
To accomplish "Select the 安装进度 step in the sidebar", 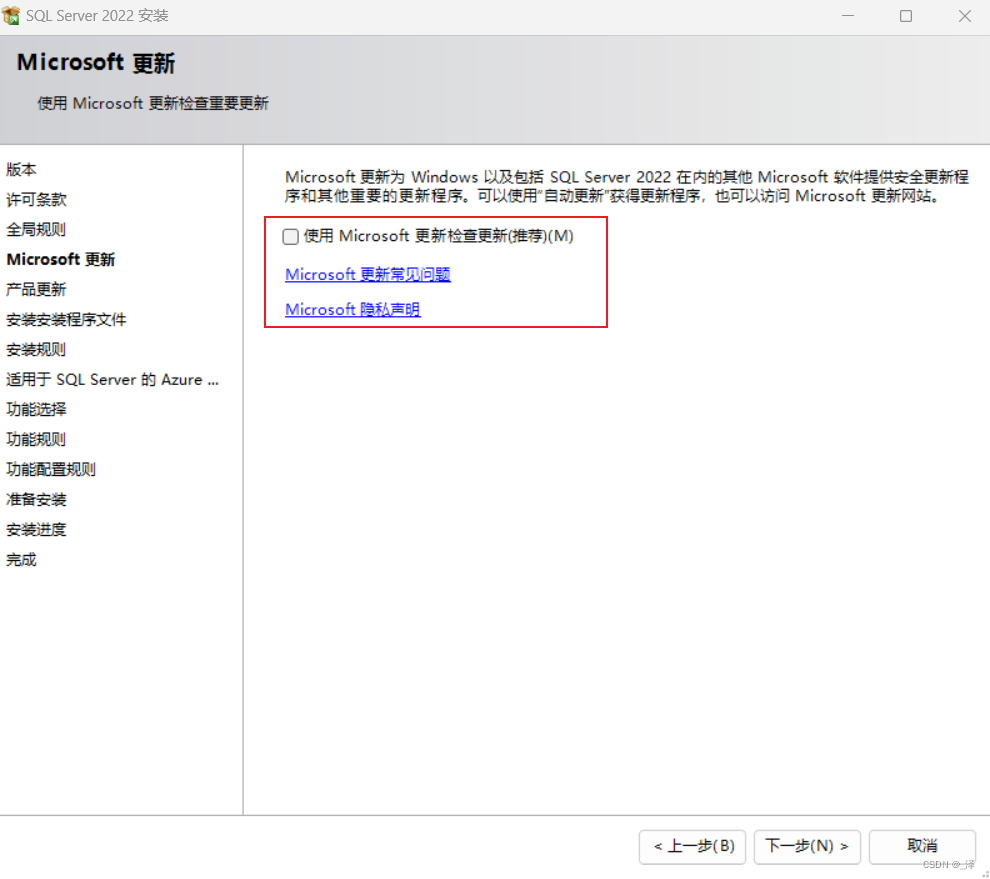I will coord(36,529).
